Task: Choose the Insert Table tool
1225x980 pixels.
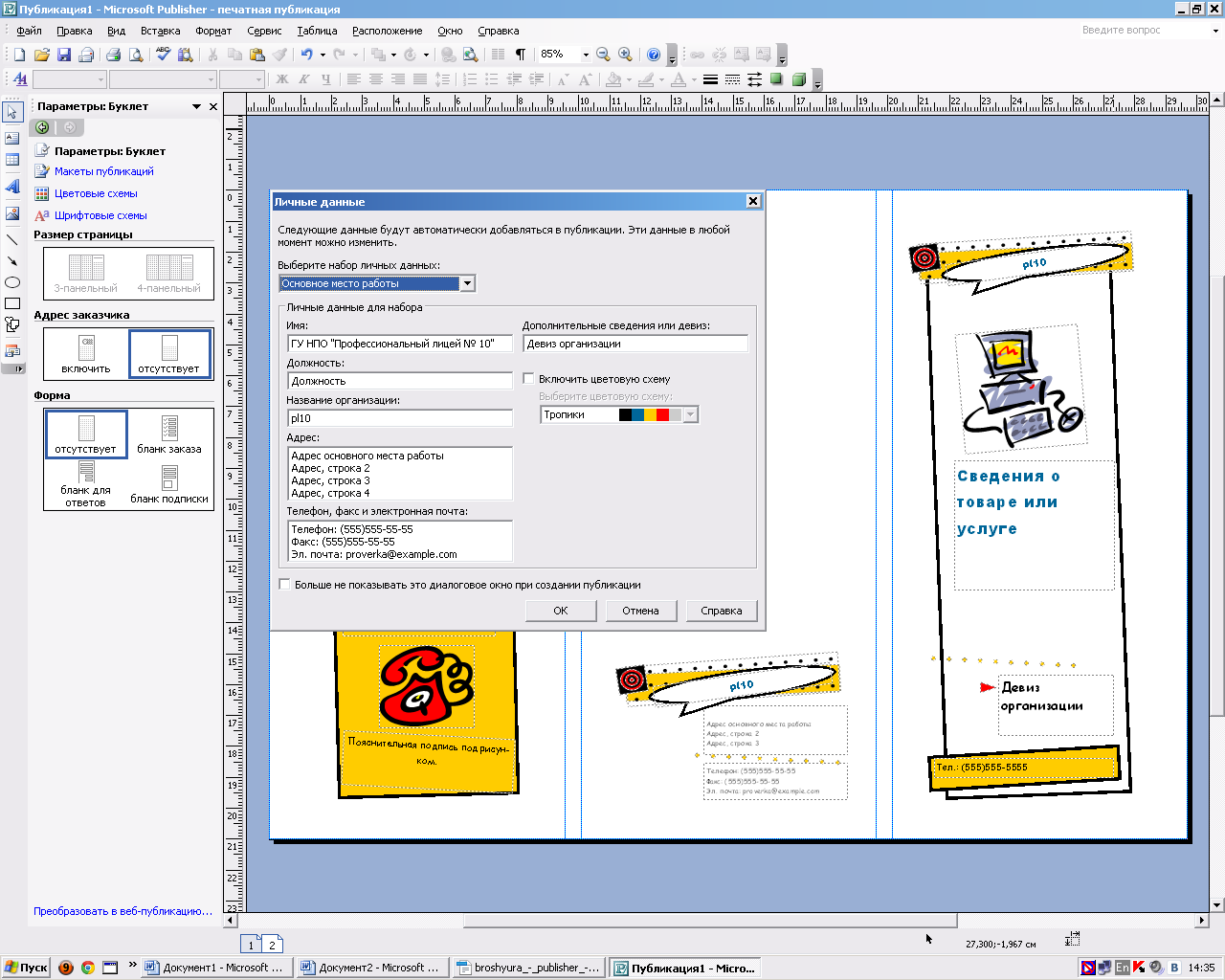Action: coord(12,160)
